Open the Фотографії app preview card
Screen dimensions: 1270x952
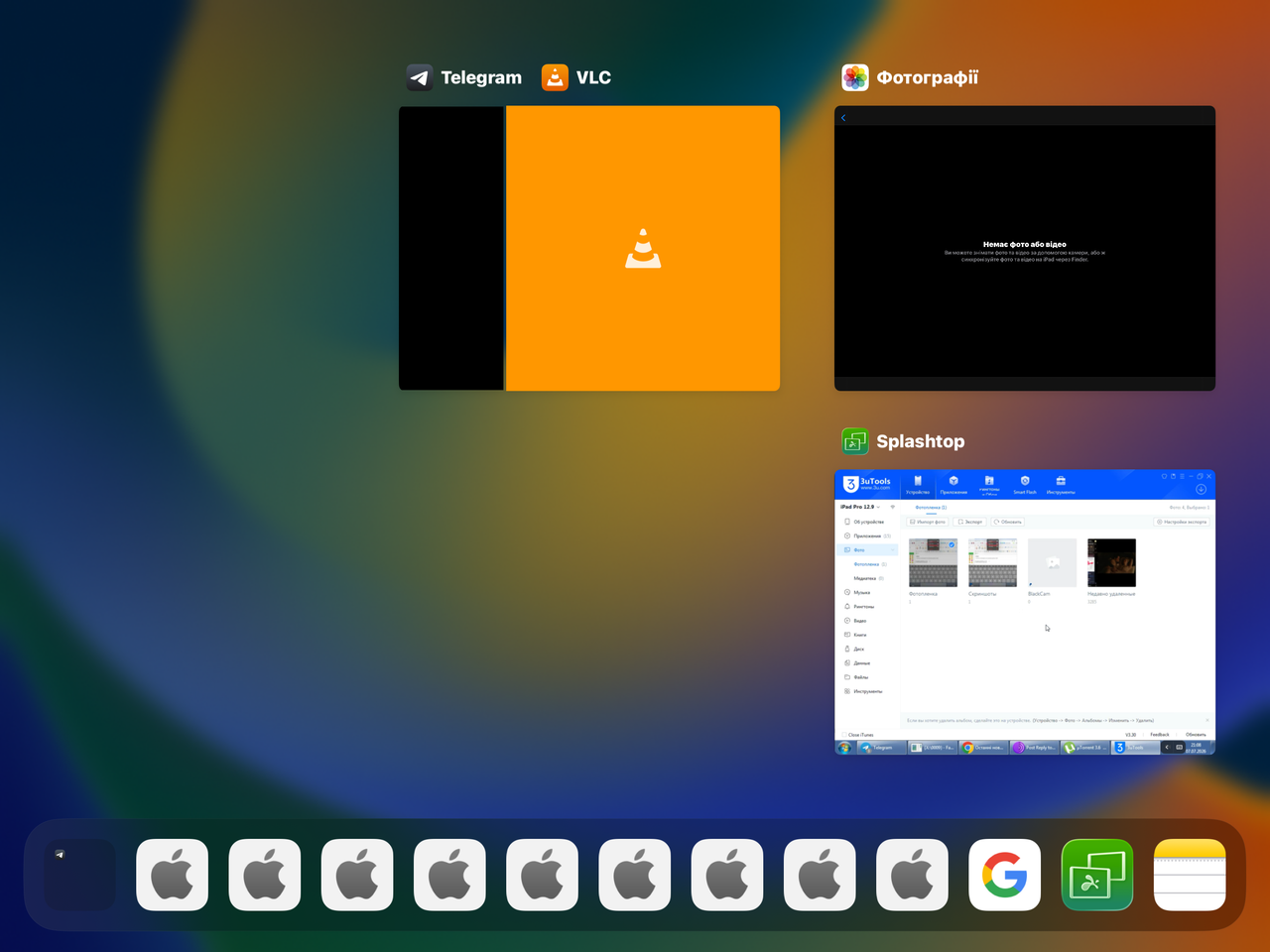1025,248
